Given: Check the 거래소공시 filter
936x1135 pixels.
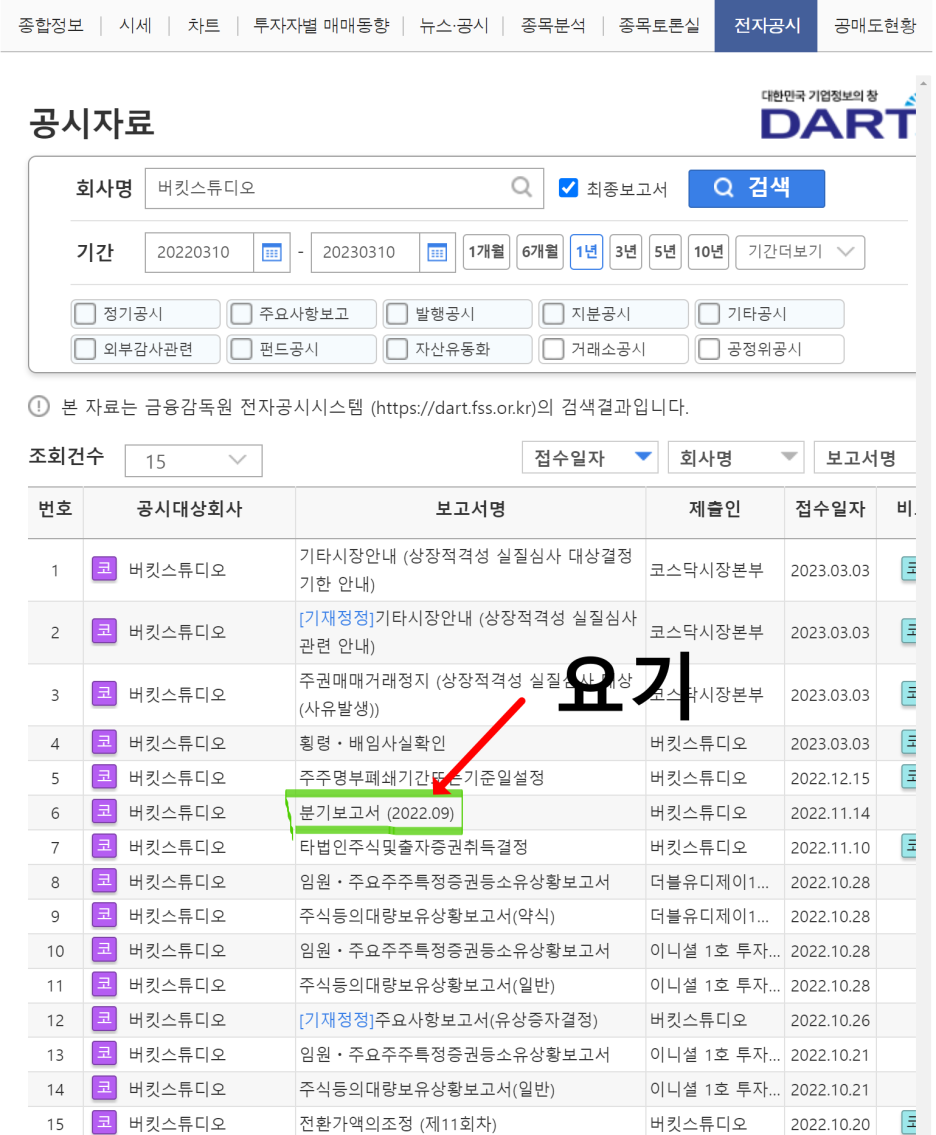Looking at the screenshot, I should point(553,349).
